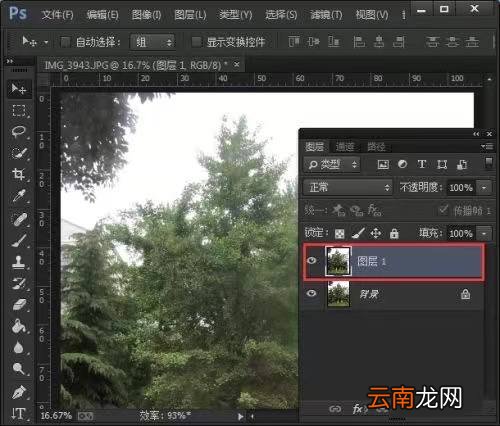The width and height of the screenshot is (500, 426).
Task: Select the Move tool in the toolbox
Action: pyautogui.click(x=19, y=89)
